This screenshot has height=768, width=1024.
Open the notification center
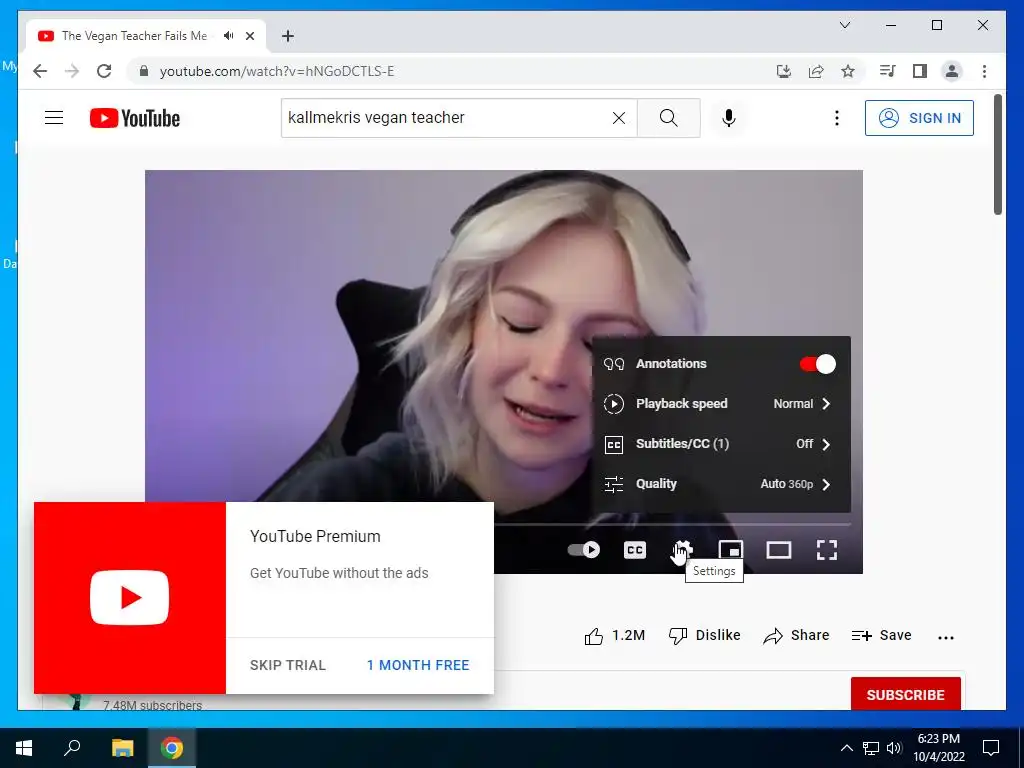click(991, 748)
